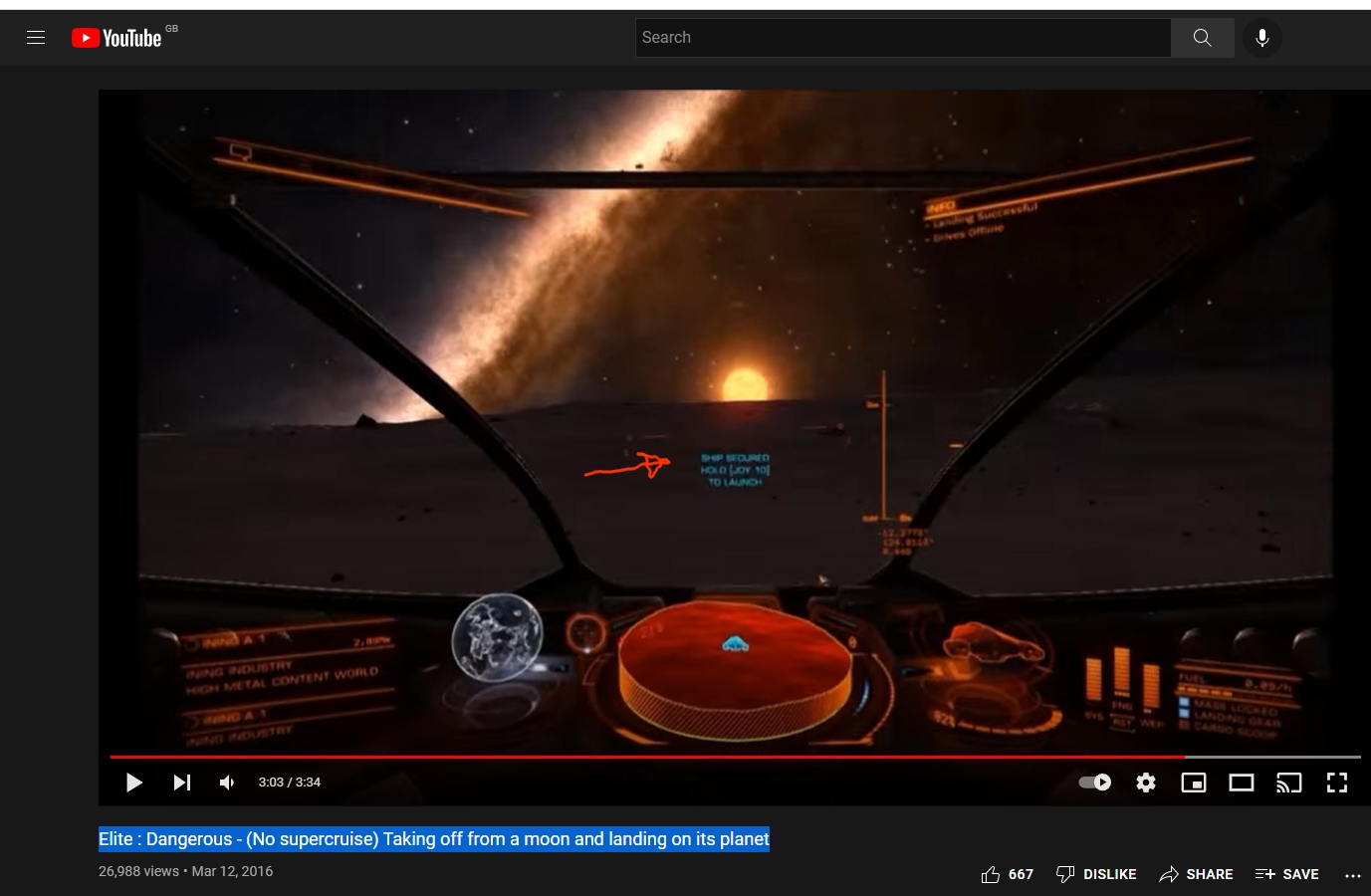Viewport: 1371px width, 896px height.
Task: Enter full screen mode
Action: [x=1337, y=783]
